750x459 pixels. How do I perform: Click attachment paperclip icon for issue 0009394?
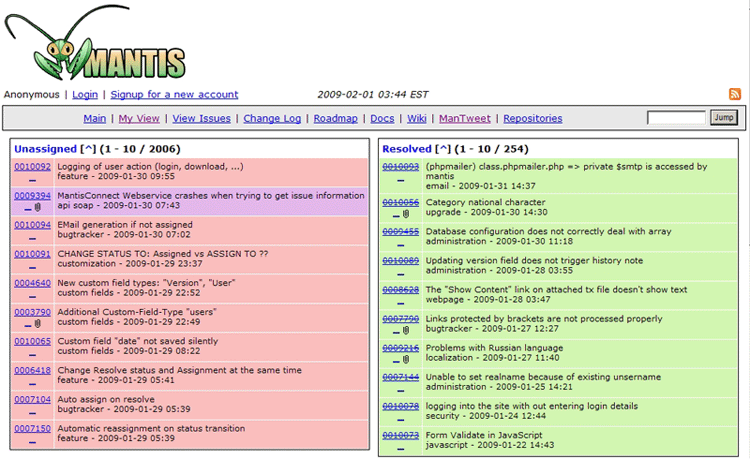pos(38,208)
